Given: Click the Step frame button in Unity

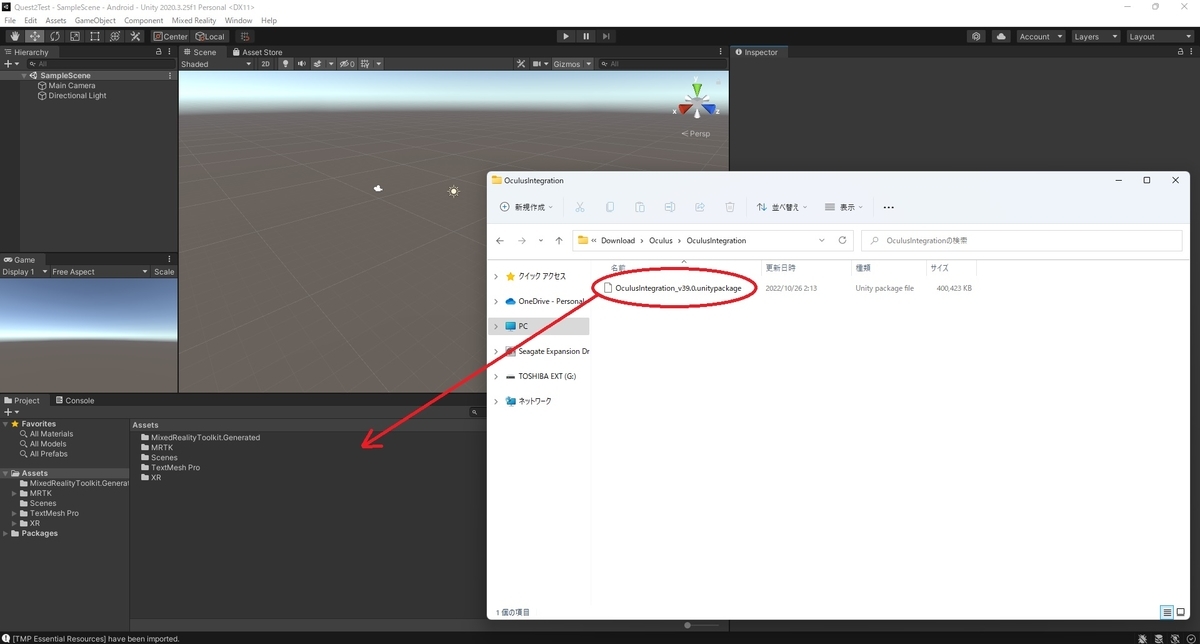Looking at the screenshot, I should click(x=606, y=36).
